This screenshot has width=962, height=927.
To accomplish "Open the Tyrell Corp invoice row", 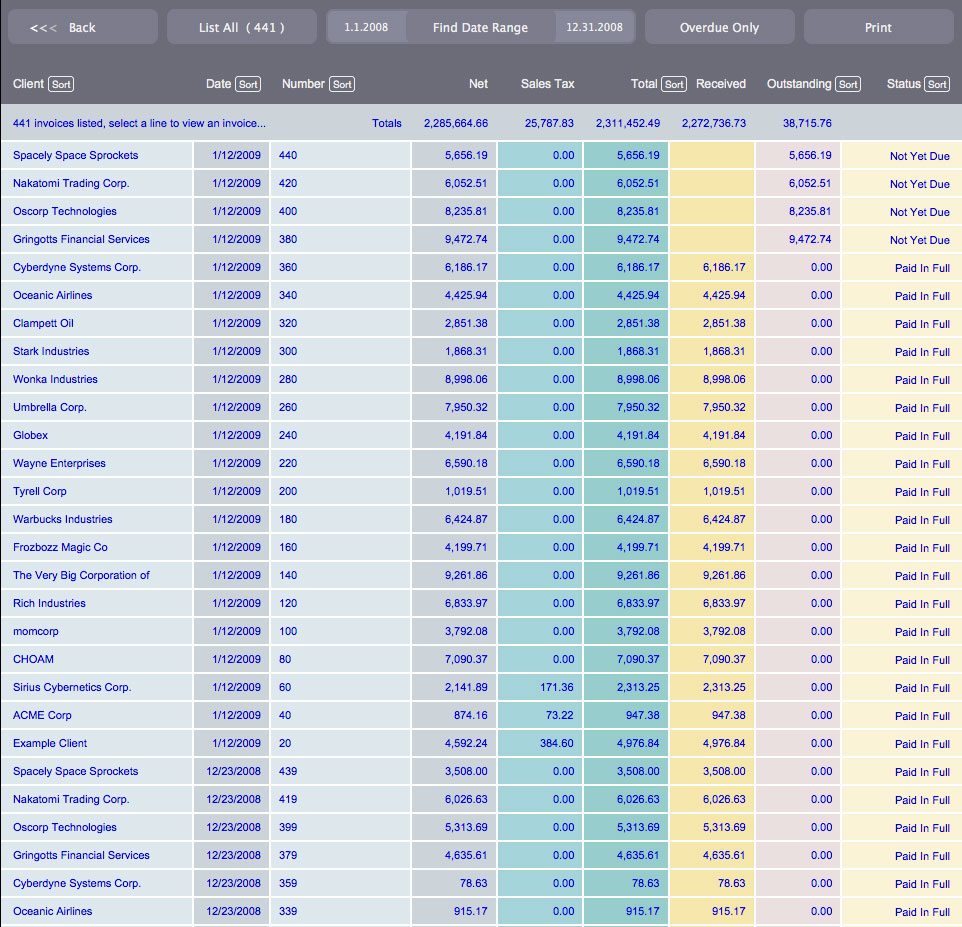I will pyautogui.click(x=481, y=491).
